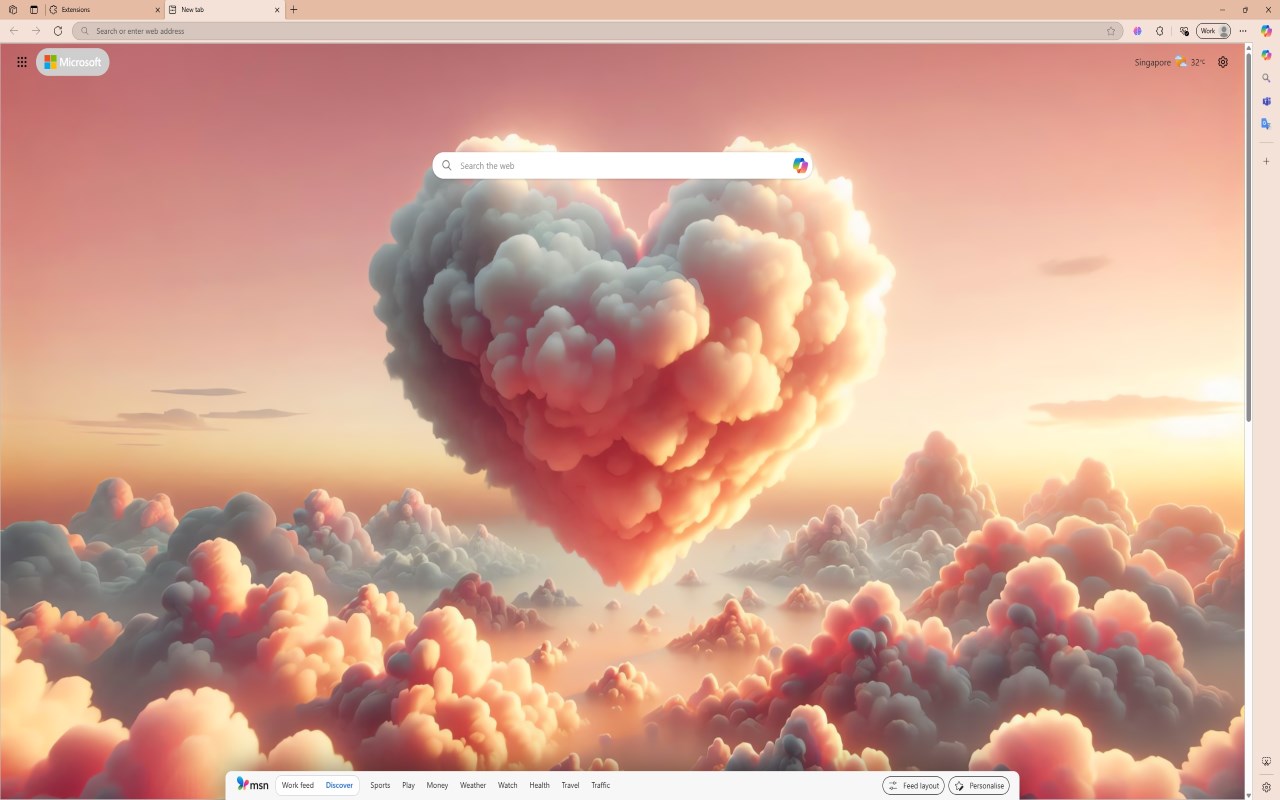Add page to favorites with star icon
The height and width of the screenshot is (800, 1280).
tap(1111, 31)
